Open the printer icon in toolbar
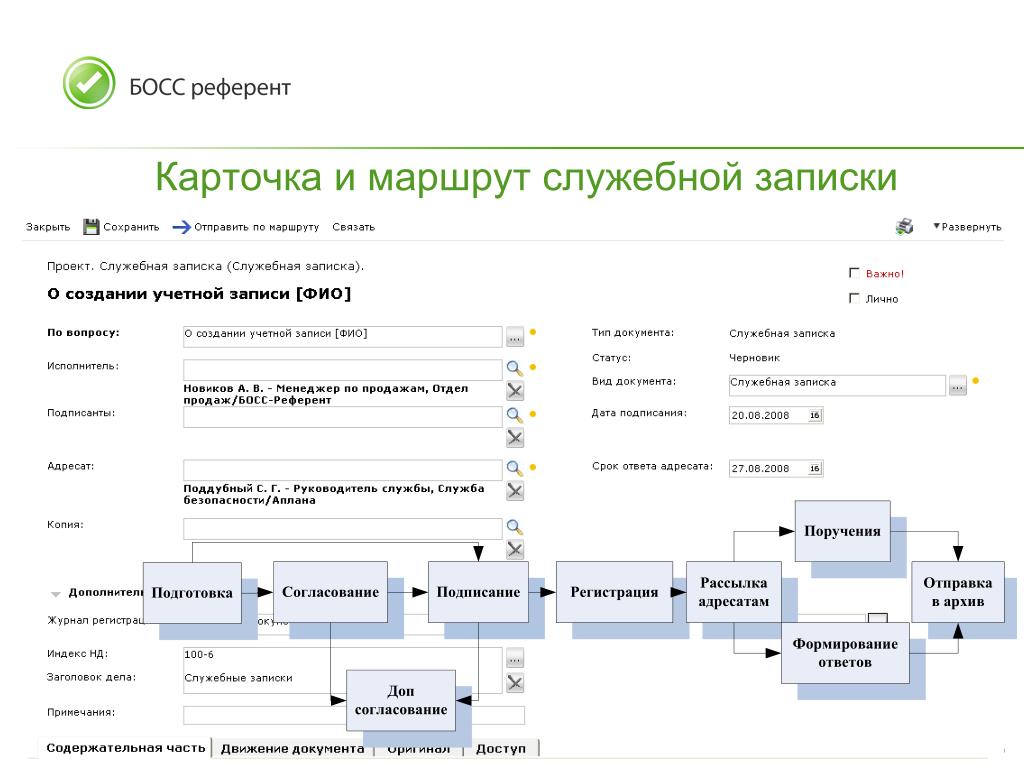The height and width of the screenshot is (768, 1024). click(x=904, y=227)
